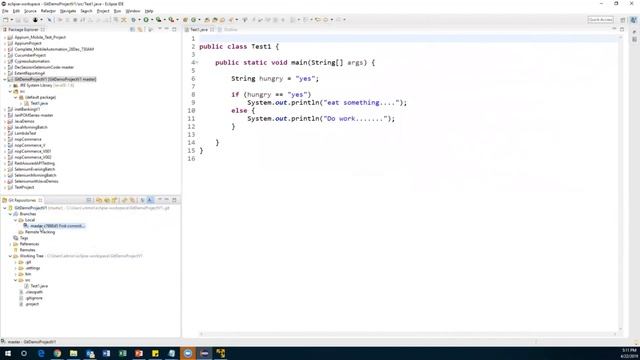The height and width of the screenshot is (360, 640).
Task: Open dropdown arrow next to Run button
Action: [152, 20]
